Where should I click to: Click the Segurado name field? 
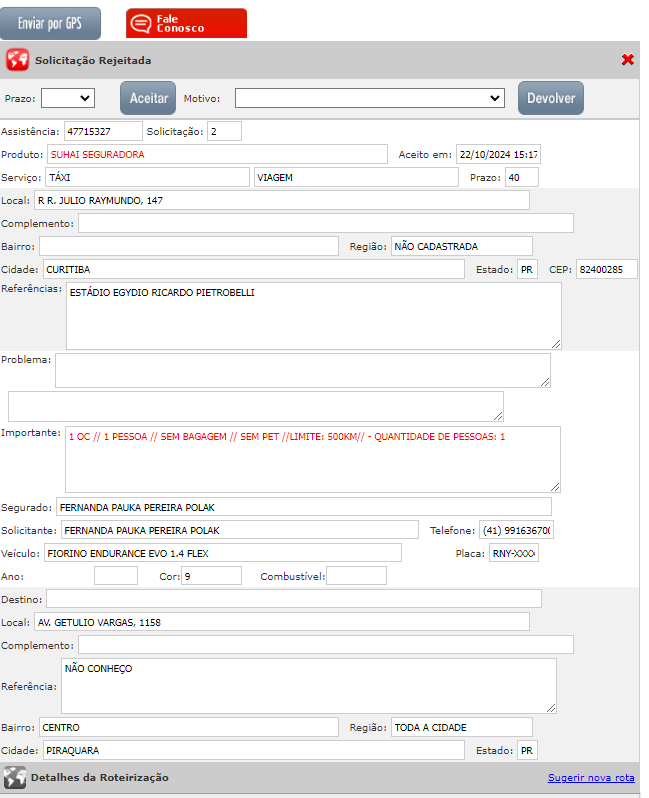[304, 507]
